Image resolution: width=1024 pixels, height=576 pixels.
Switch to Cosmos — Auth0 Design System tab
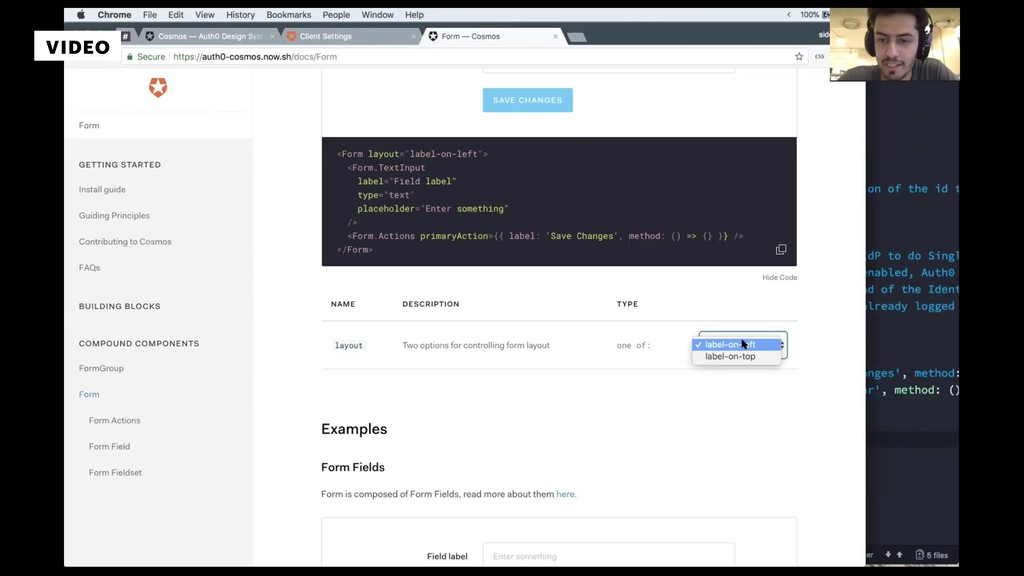tap(208, 37)
